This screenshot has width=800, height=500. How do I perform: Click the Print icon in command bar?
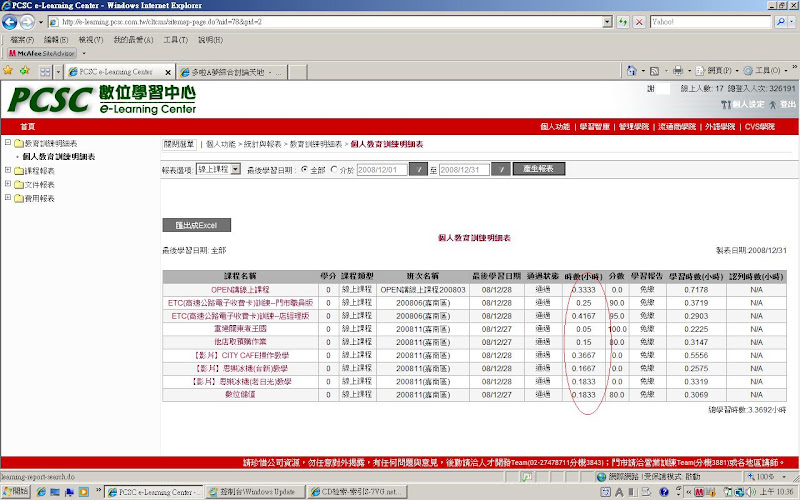[x=678, y=70]
